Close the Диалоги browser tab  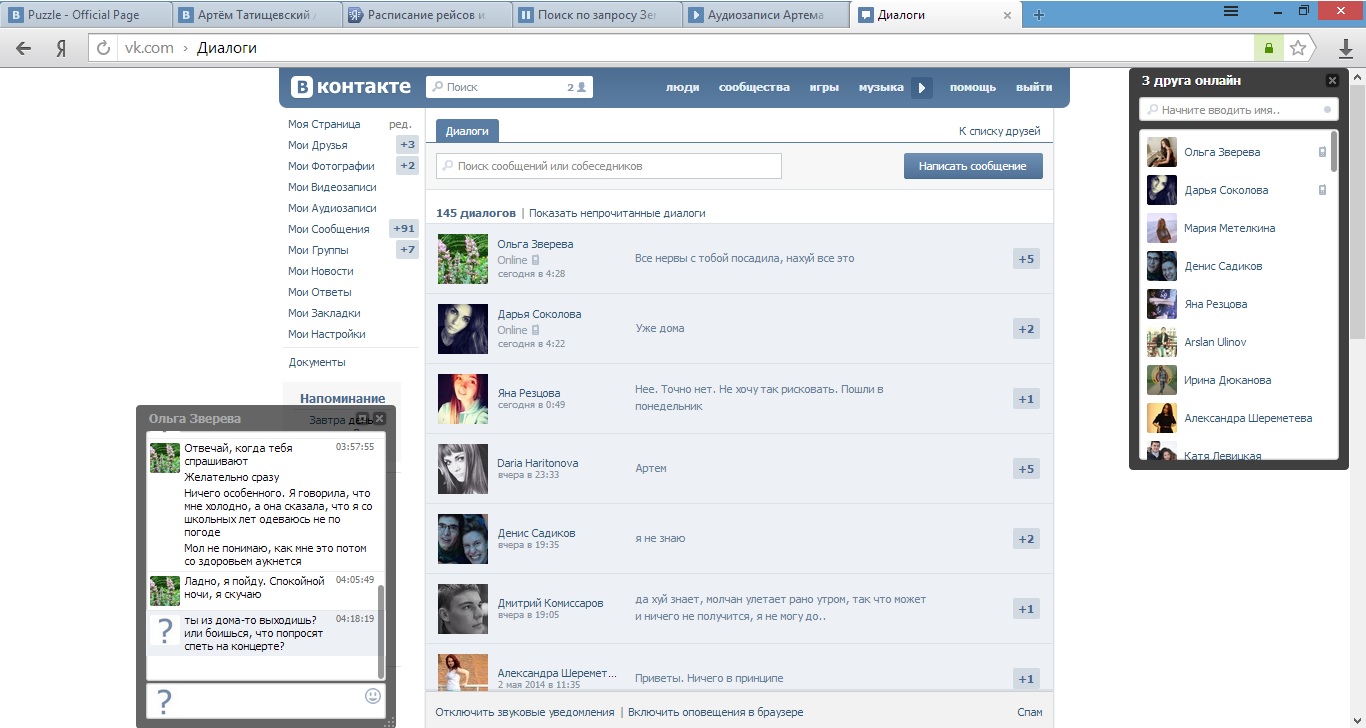pyautogui.click(x=1008, y=15)
